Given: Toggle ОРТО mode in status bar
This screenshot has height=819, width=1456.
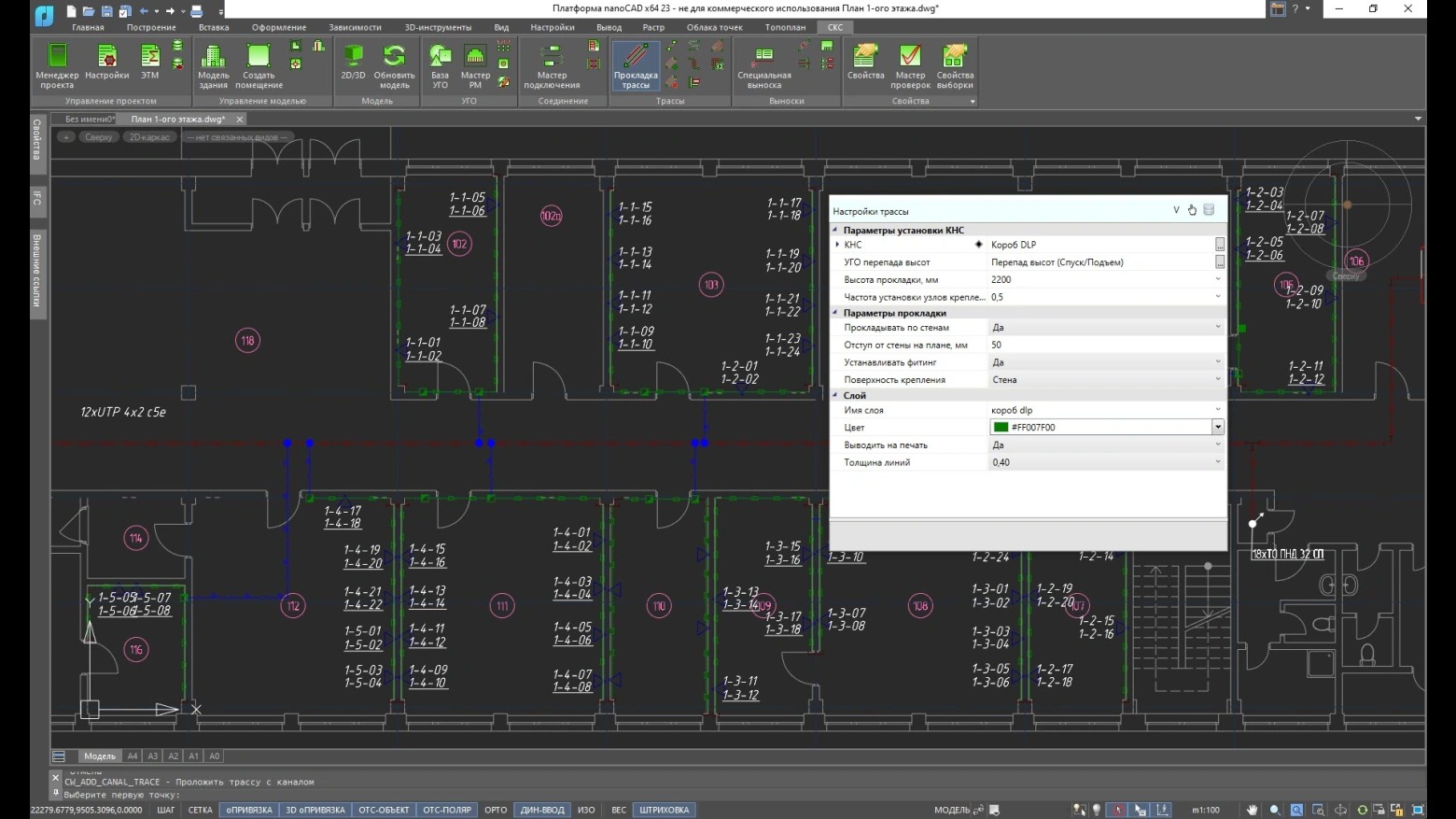Looking at the screenshot, I should [496, 810].
